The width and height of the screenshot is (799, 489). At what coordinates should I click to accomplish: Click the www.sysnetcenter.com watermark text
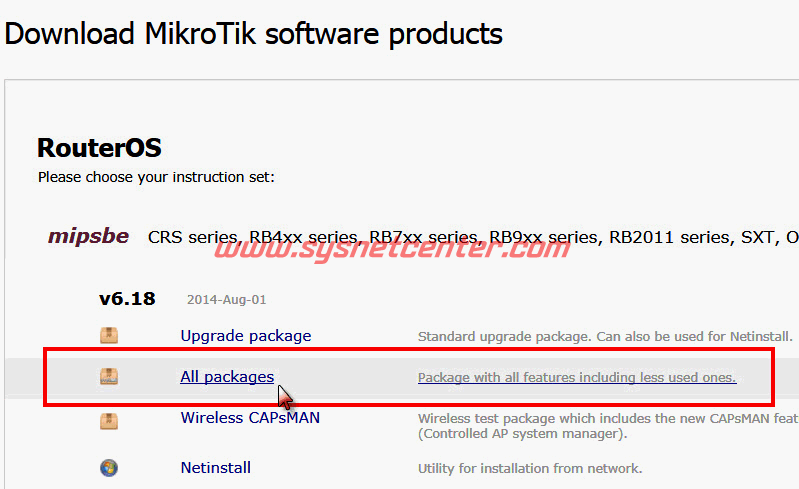[x=392, y=248]
